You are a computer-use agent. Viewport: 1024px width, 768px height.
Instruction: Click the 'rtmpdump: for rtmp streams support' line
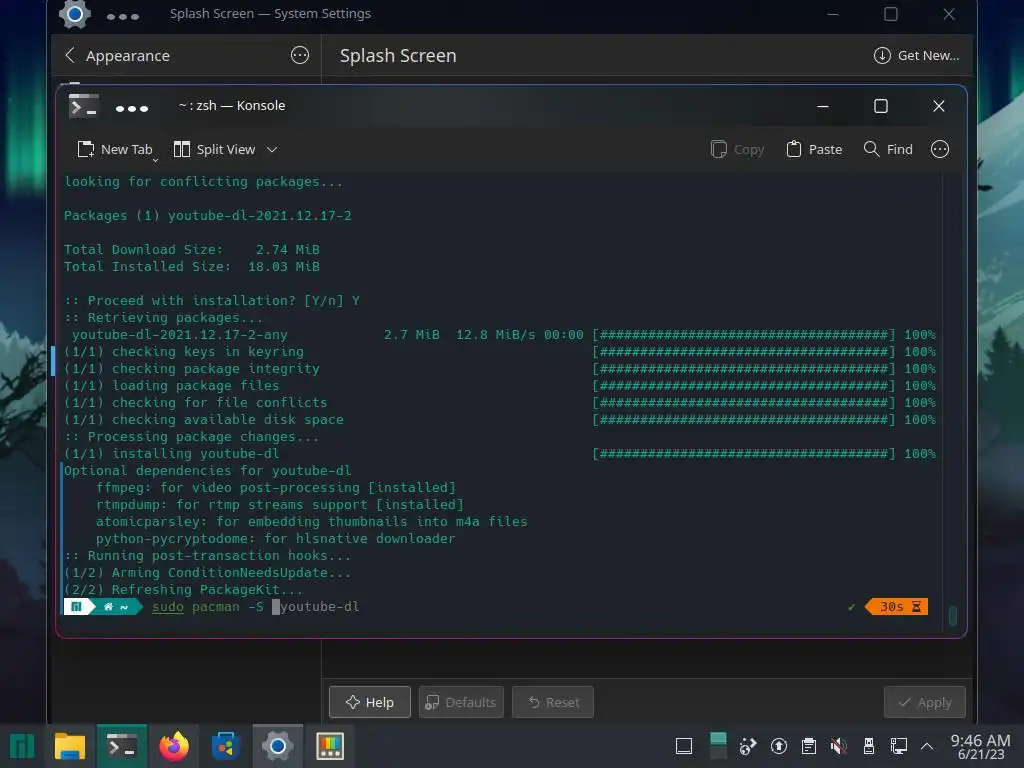pyautogui.click(x=280, y=504)
